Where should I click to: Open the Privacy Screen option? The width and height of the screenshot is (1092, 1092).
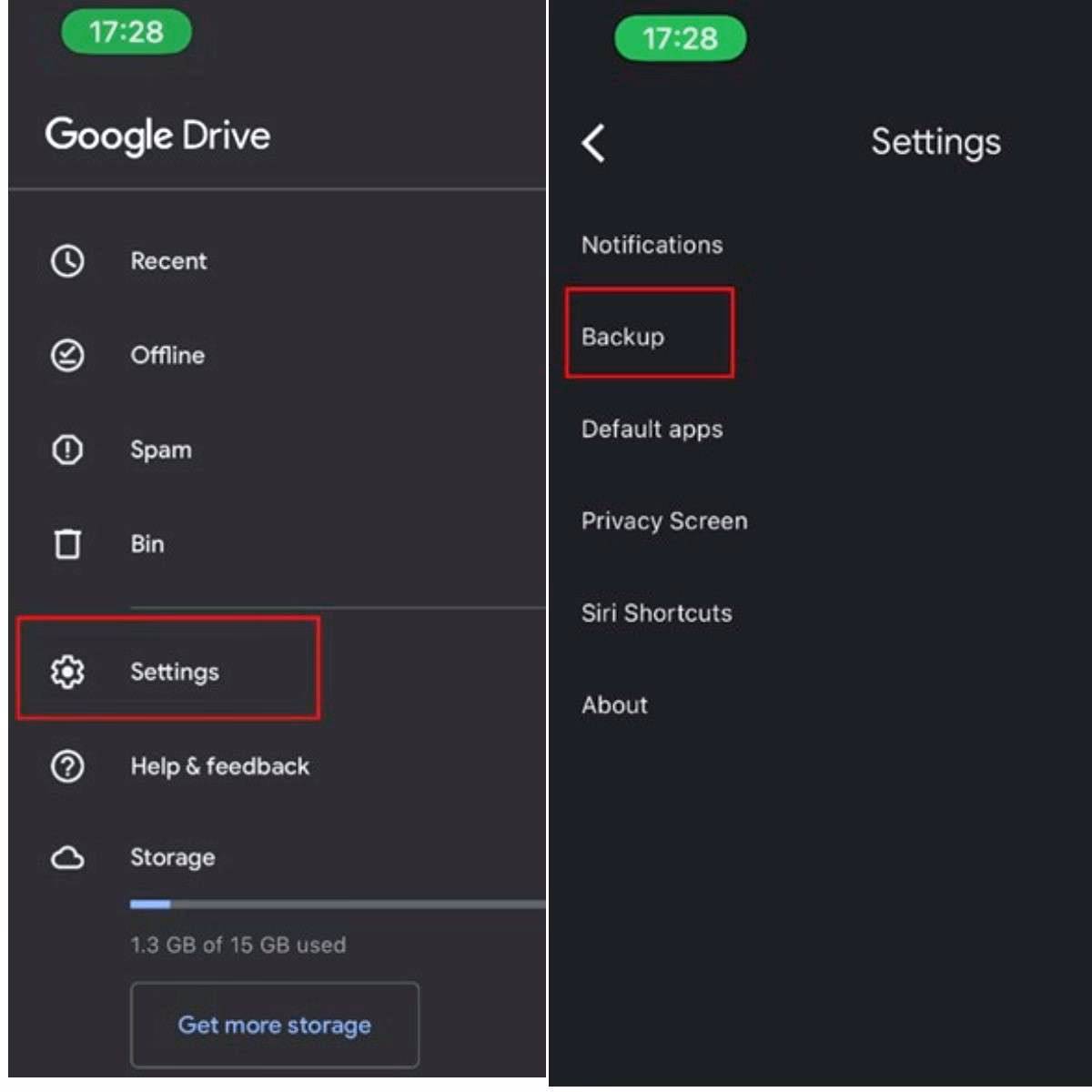pos(664,521)
